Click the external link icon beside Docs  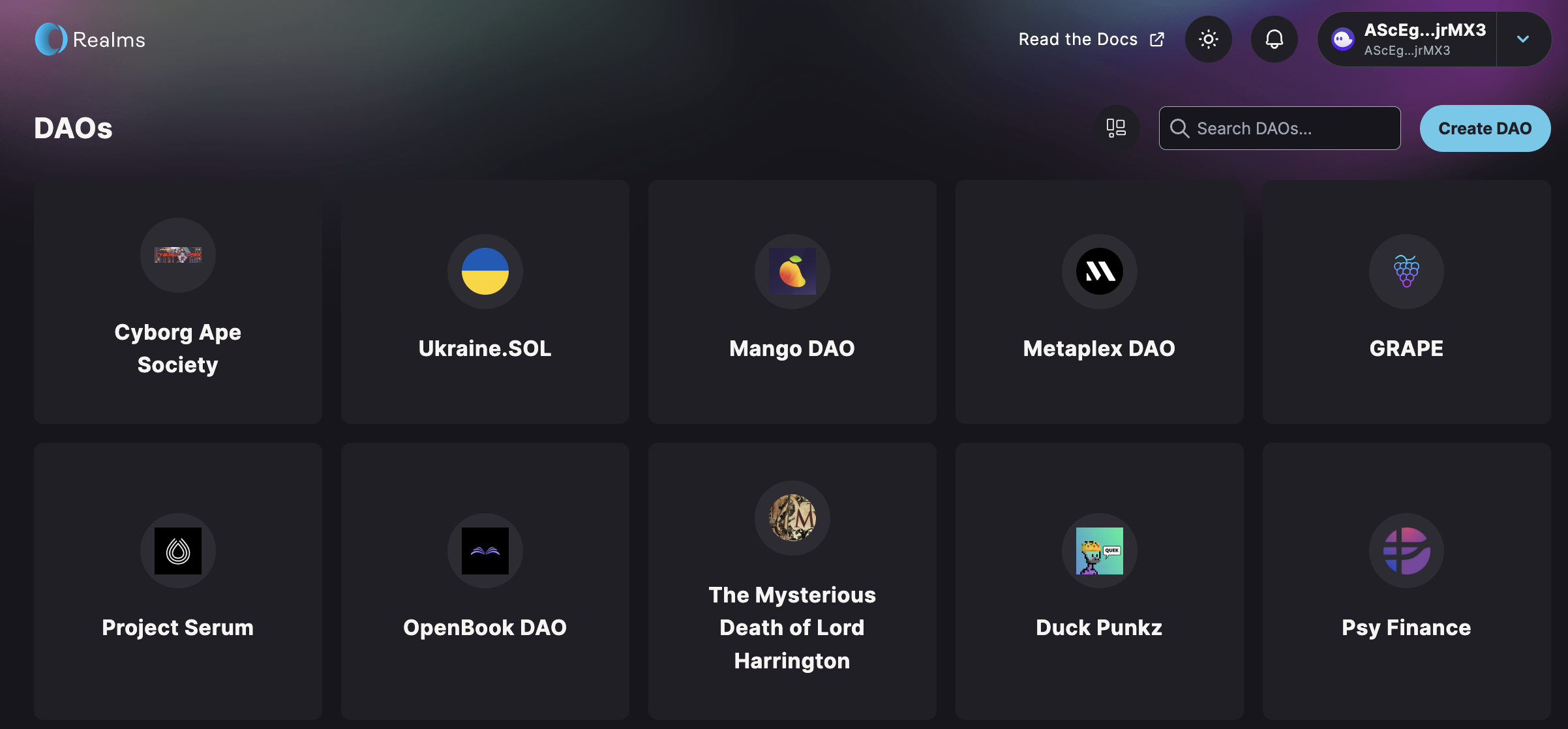tap(1156, 39)
